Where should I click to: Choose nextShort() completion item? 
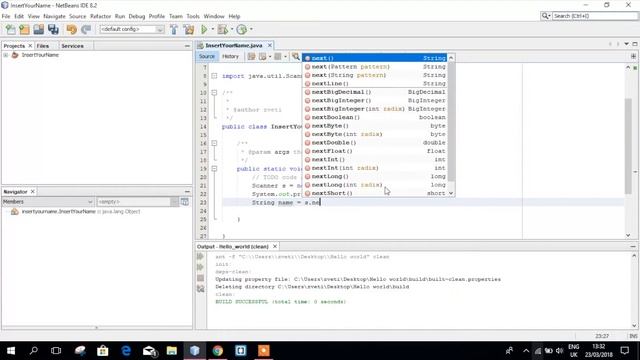(375, 193)
